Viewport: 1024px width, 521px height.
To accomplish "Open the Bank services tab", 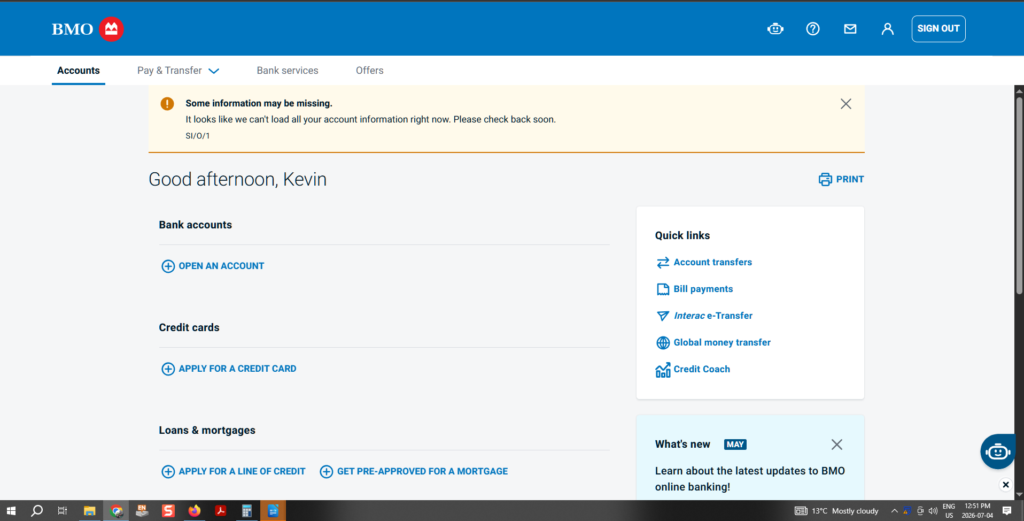I will click(x=287, y=71).
